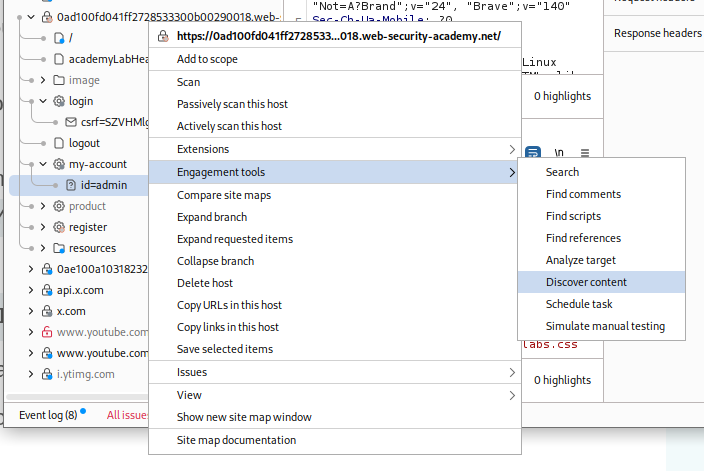The height and width of the screenshot is (471, 704).
Task: Click the csrf envelope request icon
Action: coord(71,122)
